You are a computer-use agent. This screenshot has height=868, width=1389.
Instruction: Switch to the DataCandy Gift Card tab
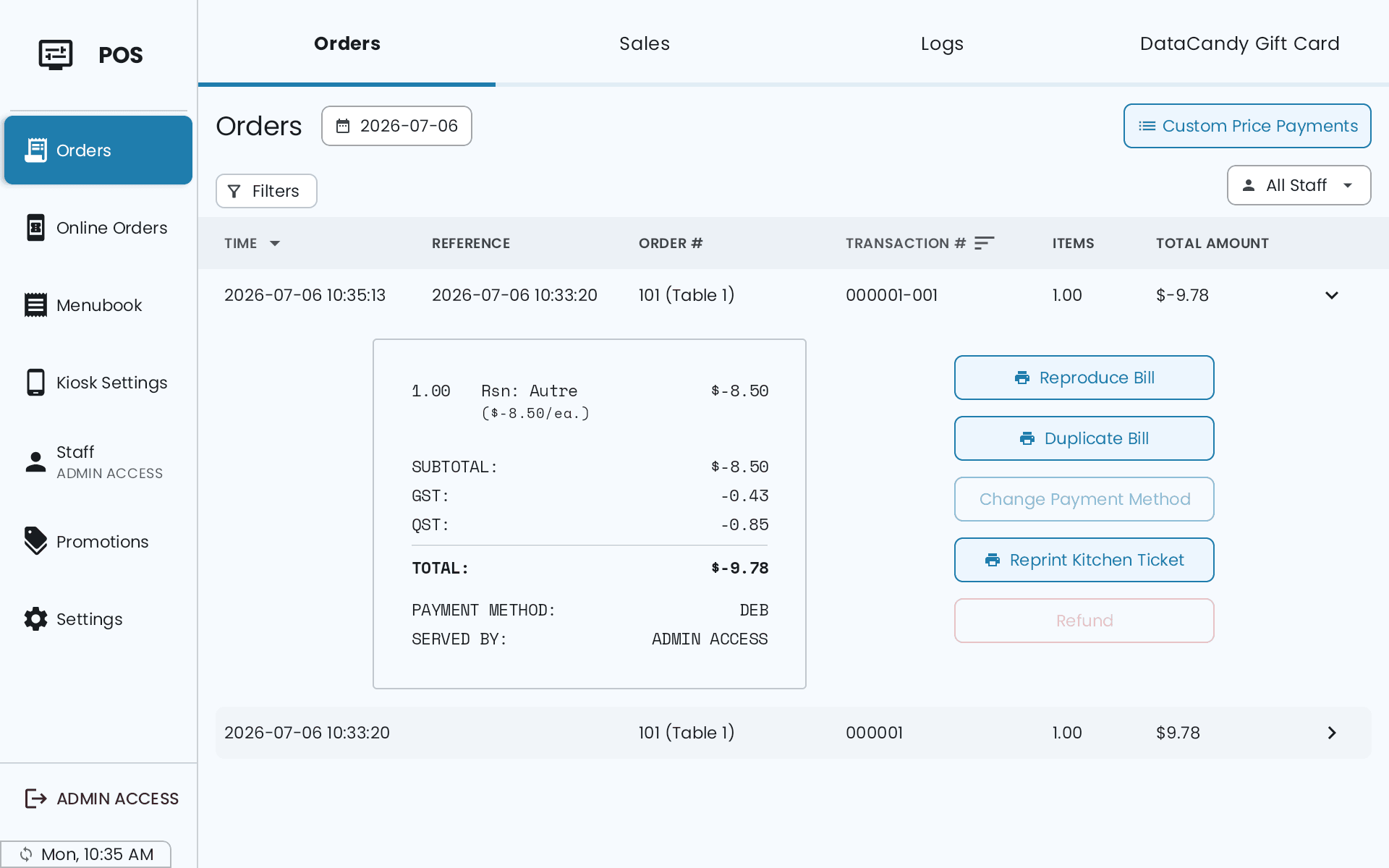click(1240, 43)
